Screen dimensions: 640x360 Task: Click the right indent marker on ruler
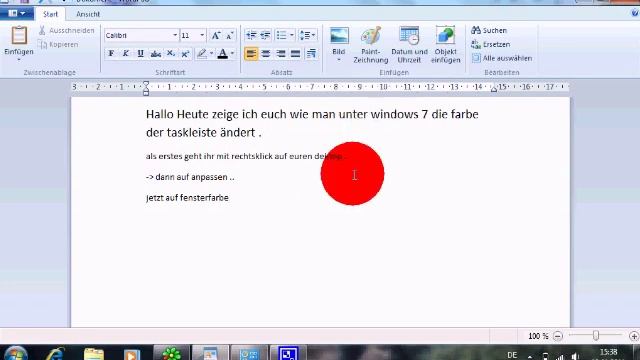pos(493,89)
